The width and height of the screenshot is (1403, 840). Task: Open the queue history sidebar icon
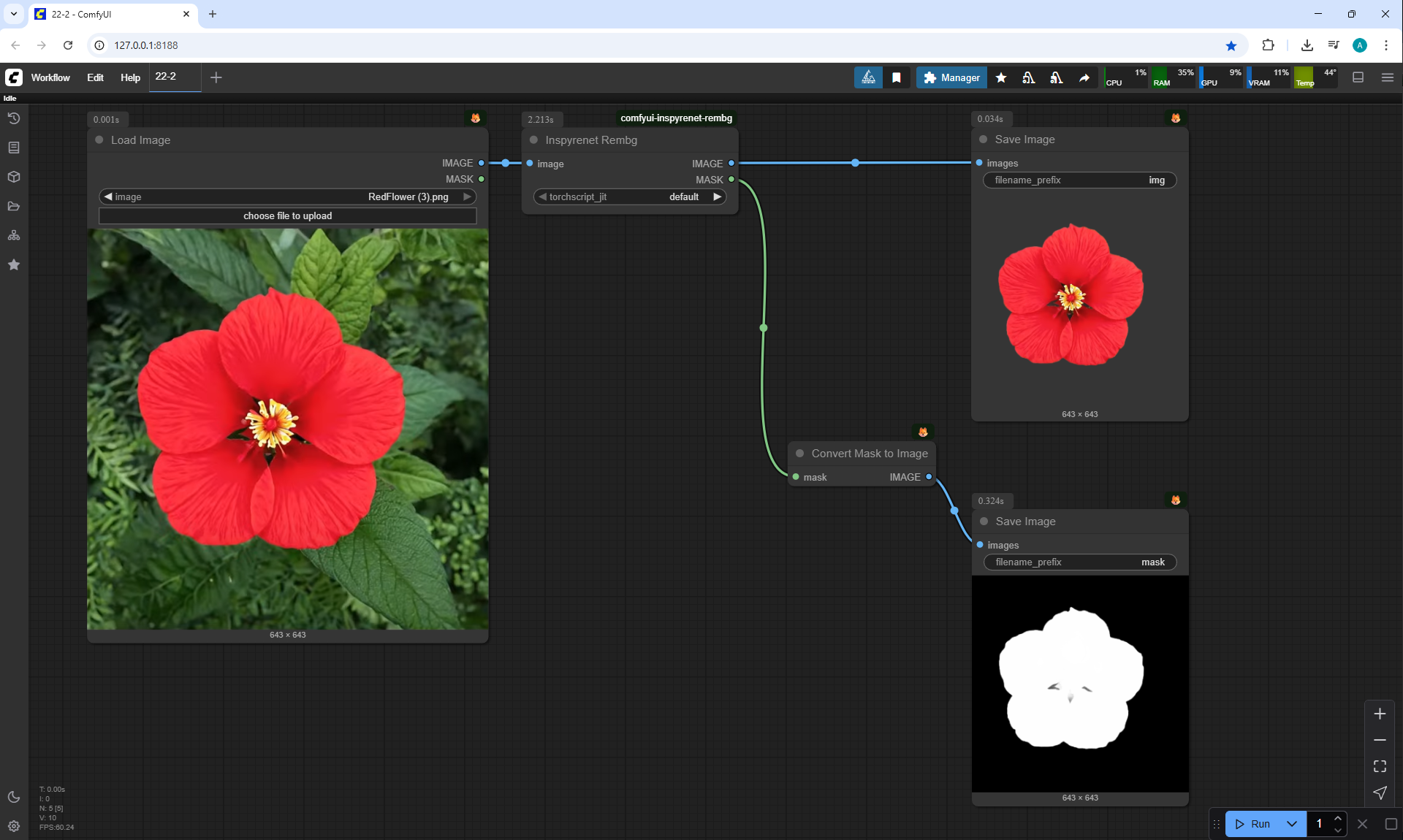(x=13, y=118)
